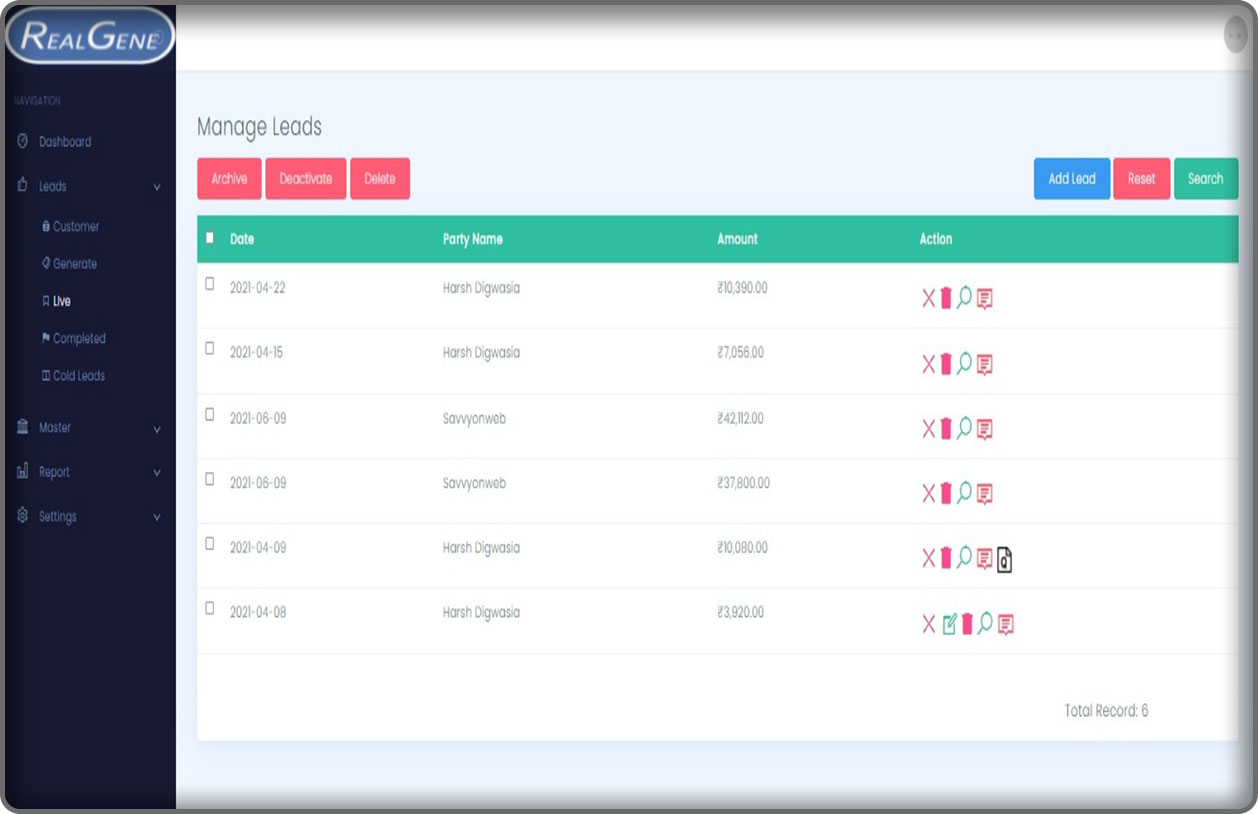Click the Add Lead button
The height and width of the screenshot is (814, 1258).
[1071, 179]
